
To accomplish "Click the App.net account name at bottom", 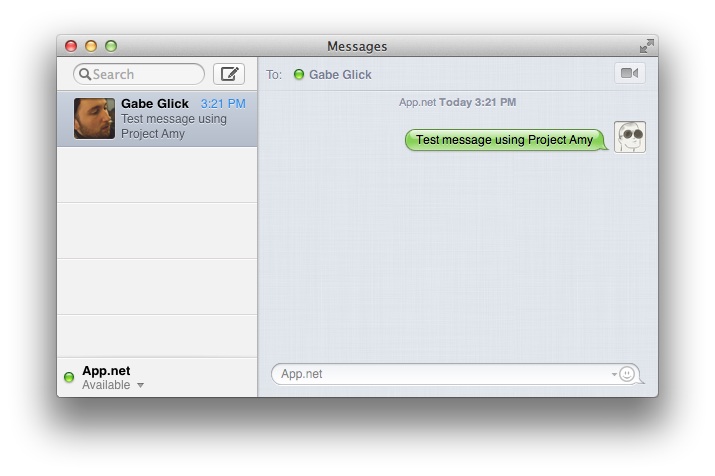I will point(106,371).
